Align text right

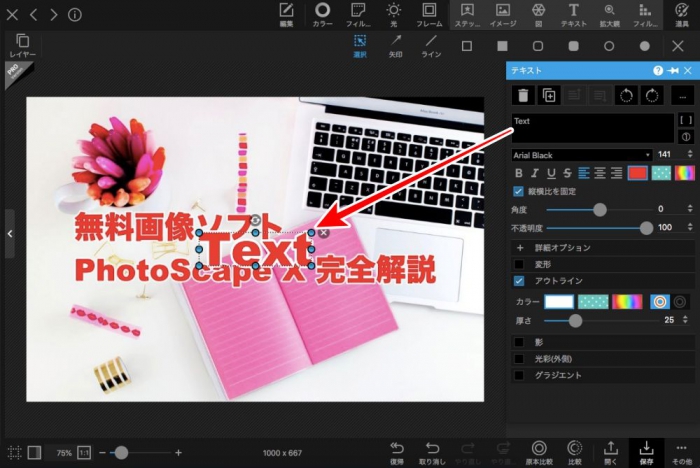(x=617, y=173)
